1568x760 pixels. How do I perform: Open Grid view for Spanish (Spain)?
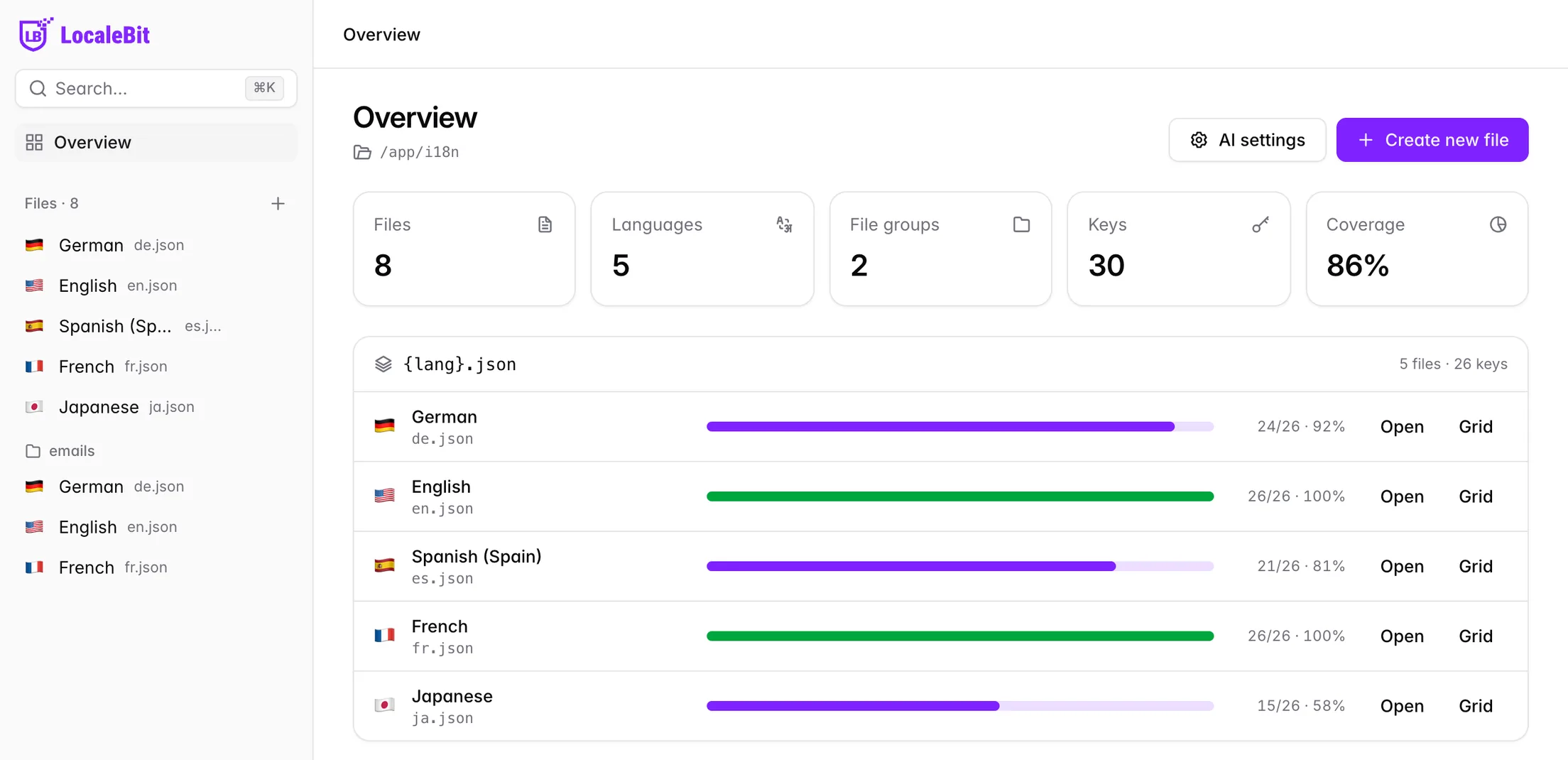click(x=1476, y=566)
